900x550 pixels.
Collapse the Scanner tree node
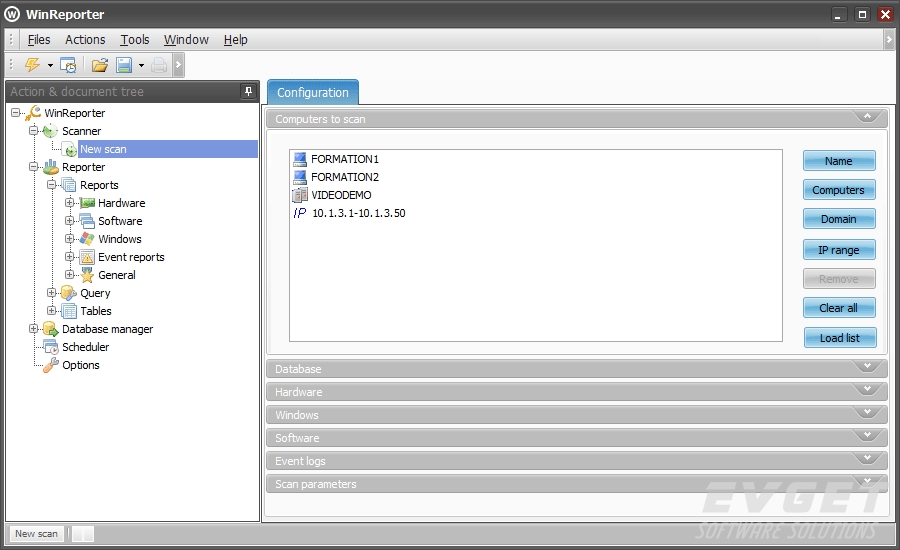[x=33, y=131]
